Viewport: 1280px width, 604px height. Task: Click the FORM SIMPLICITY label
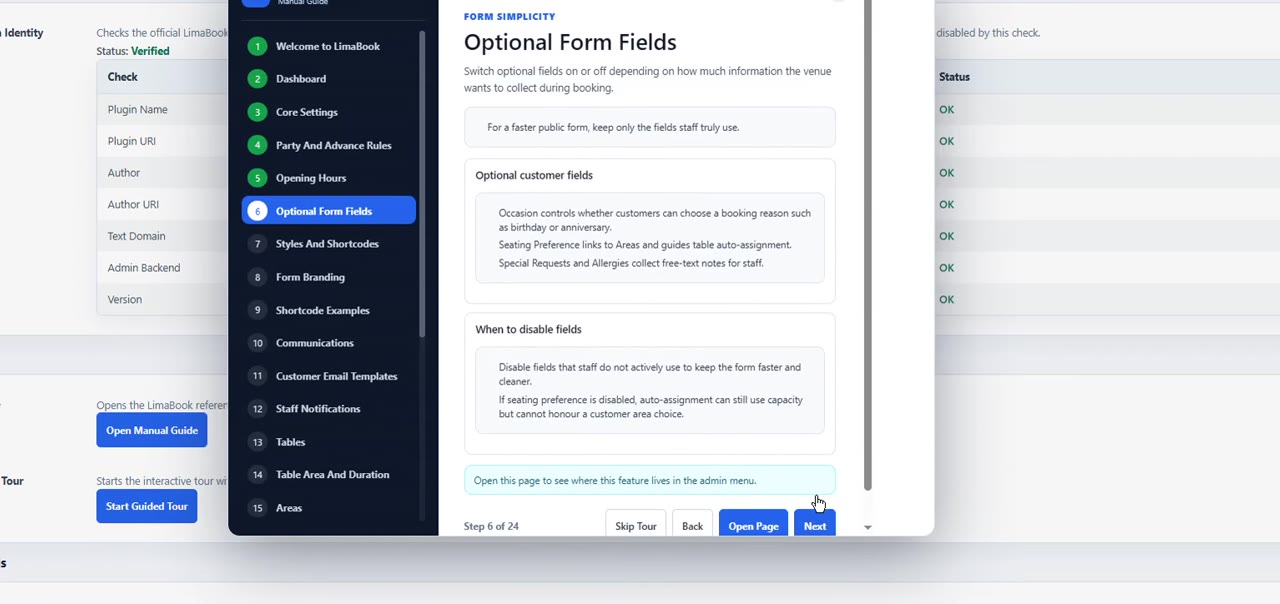[509, 16]
